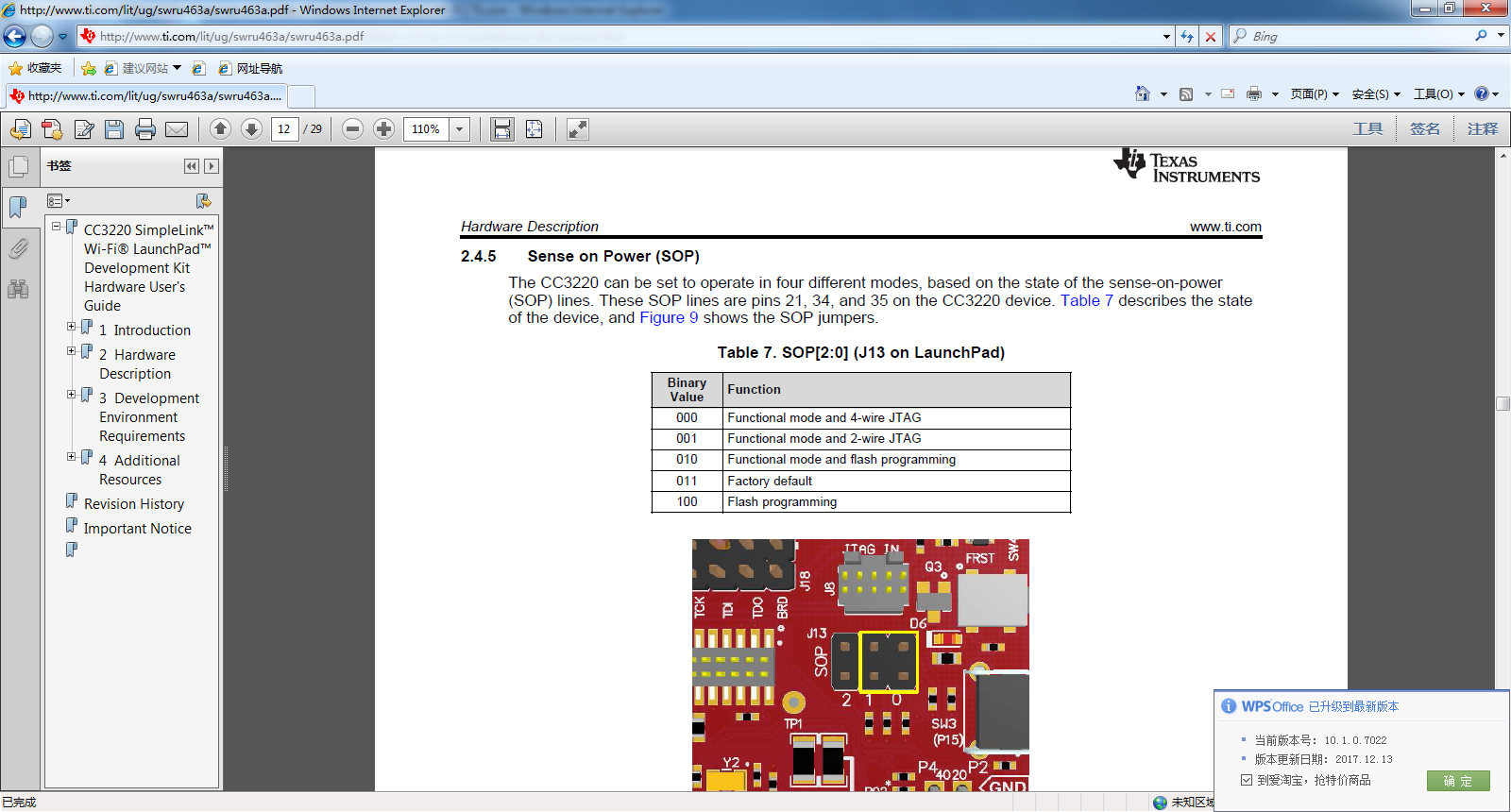Open the 工具 pane in PDF toolbar
Screen dimensions: 1511x812
point(1367,129)
